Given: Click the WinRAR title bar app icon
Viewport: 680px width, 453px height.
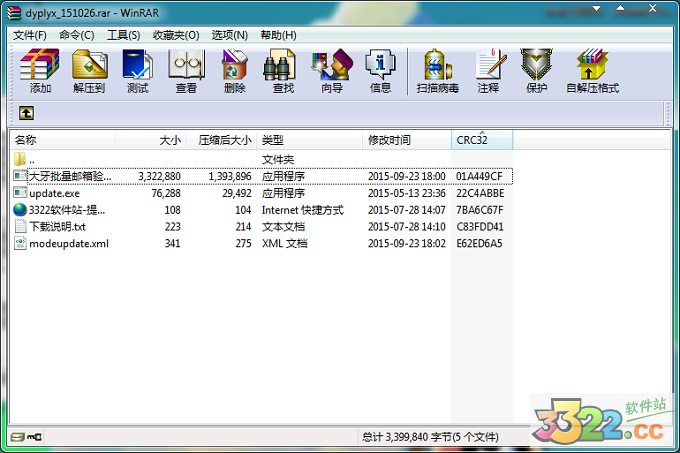Looking at the screenshot, I should [14, 13].
